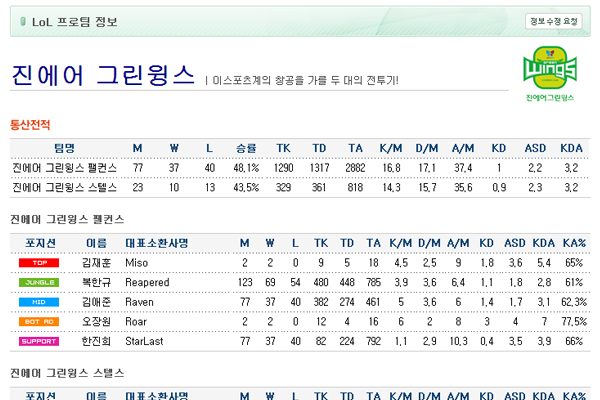The height and width of the screenshot is (400, 600).
Task: Select the BOT AD position badge for Roar
Action: tap(39, 322)
